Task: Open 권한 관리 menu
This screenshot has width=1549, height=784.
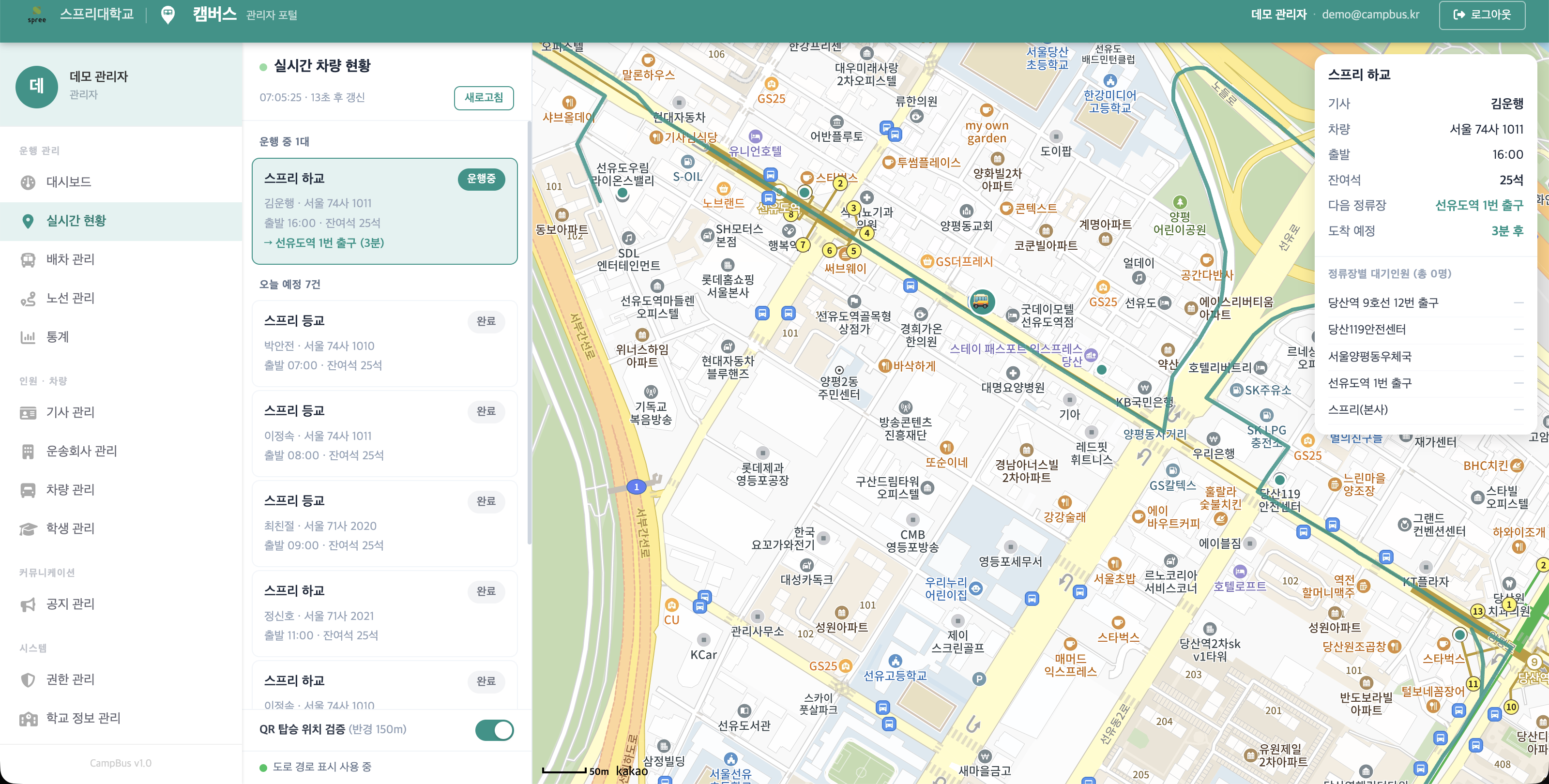Action: coord(121,679)
